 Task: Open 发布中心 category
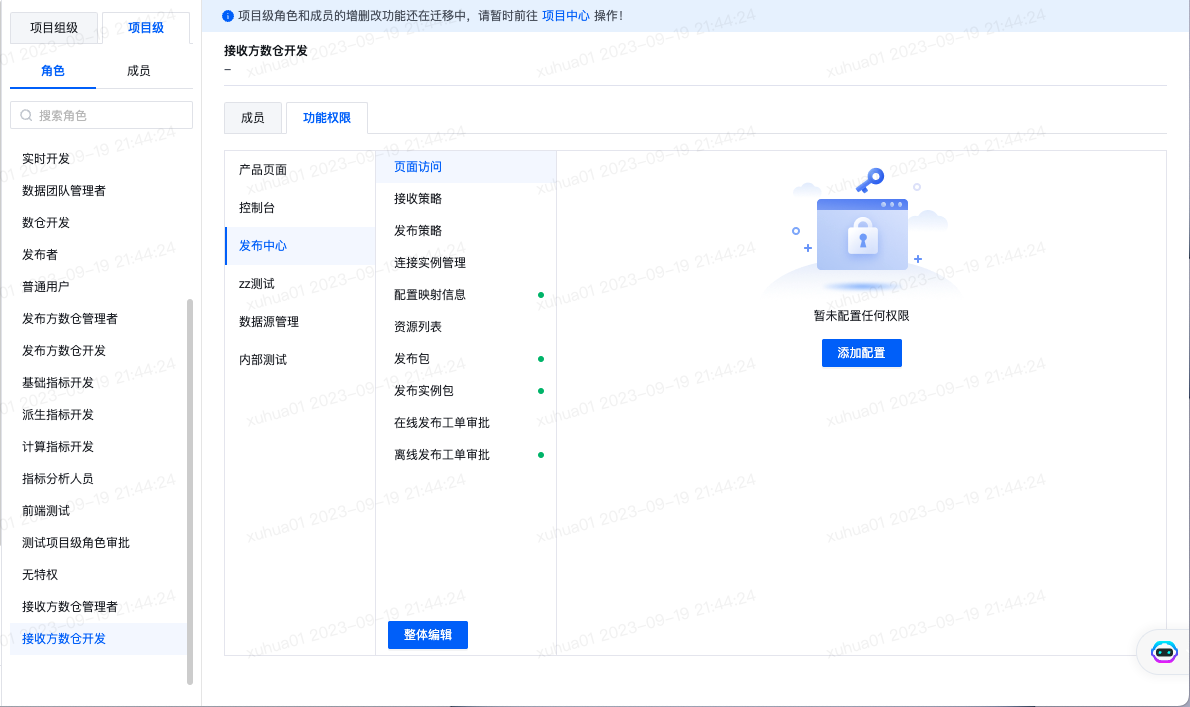[x=301, y=246]
